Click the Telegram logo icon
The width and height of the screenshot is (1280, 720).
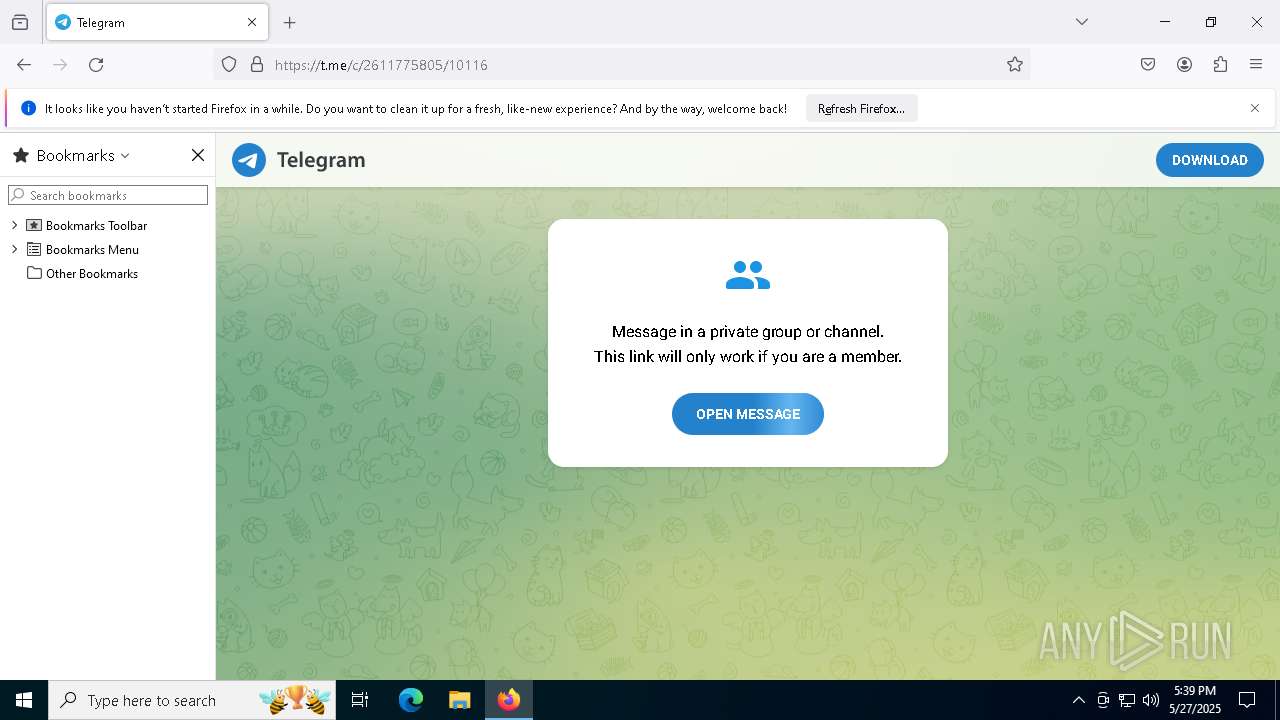click(x=249, y=160)
